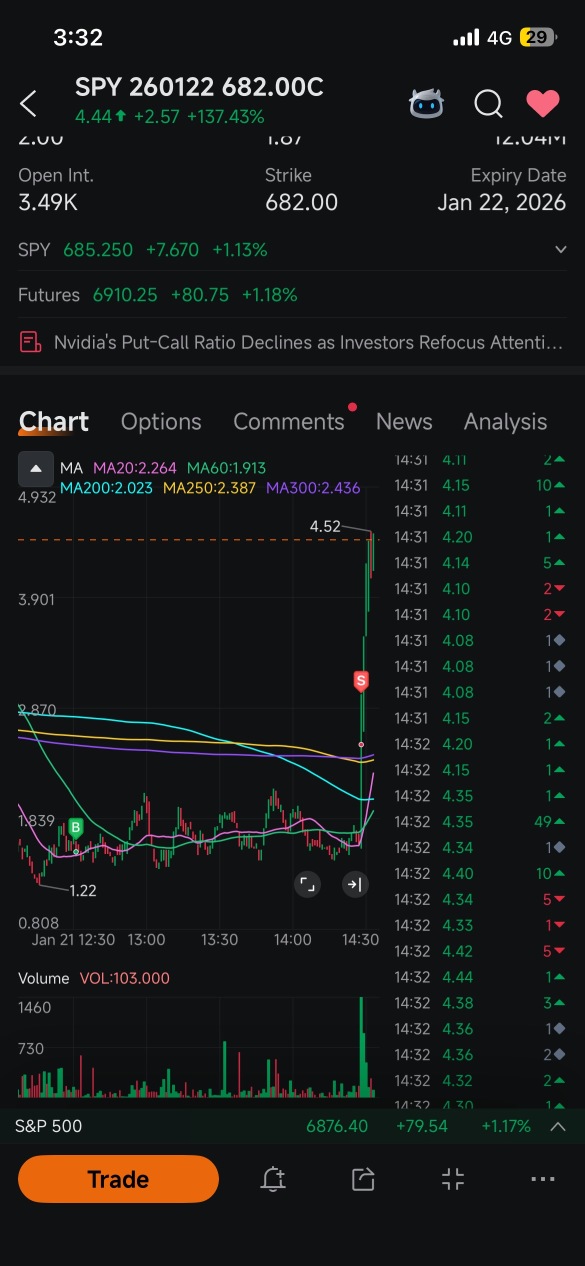Tap the S&P 500 index ticker bar
This screenshot has width=585, height=1266.
coord(292,1126)
